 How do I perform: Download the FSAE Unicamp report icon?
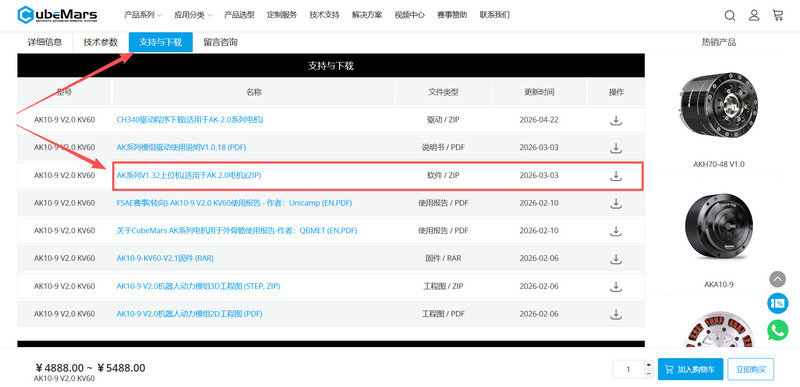616,203
